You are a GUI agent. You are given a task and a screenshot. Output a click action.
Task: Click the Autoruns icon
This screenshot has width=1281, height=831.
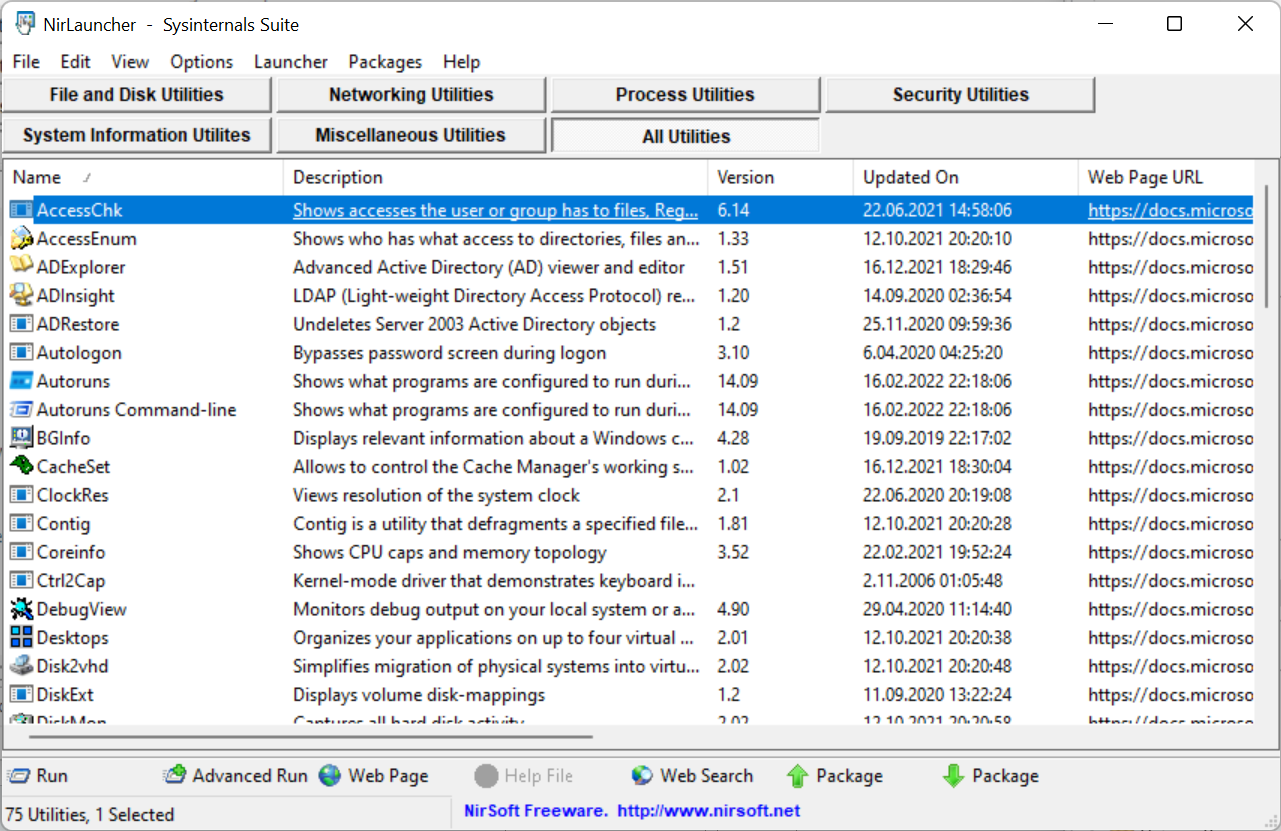tap(21, 381)
